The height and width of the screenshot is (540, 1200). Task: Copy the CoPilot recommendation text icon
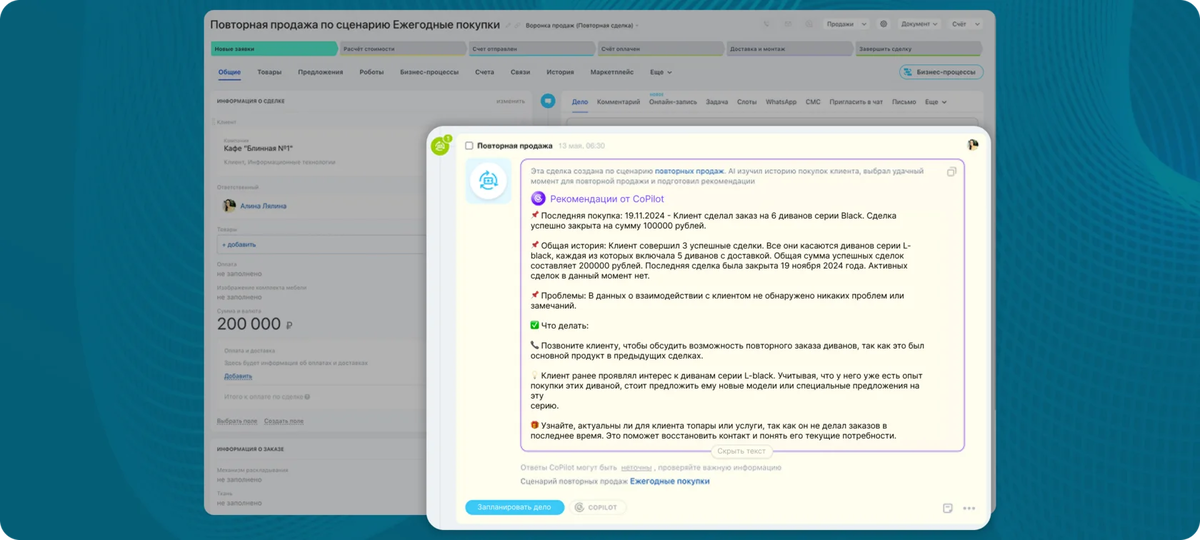951,172
